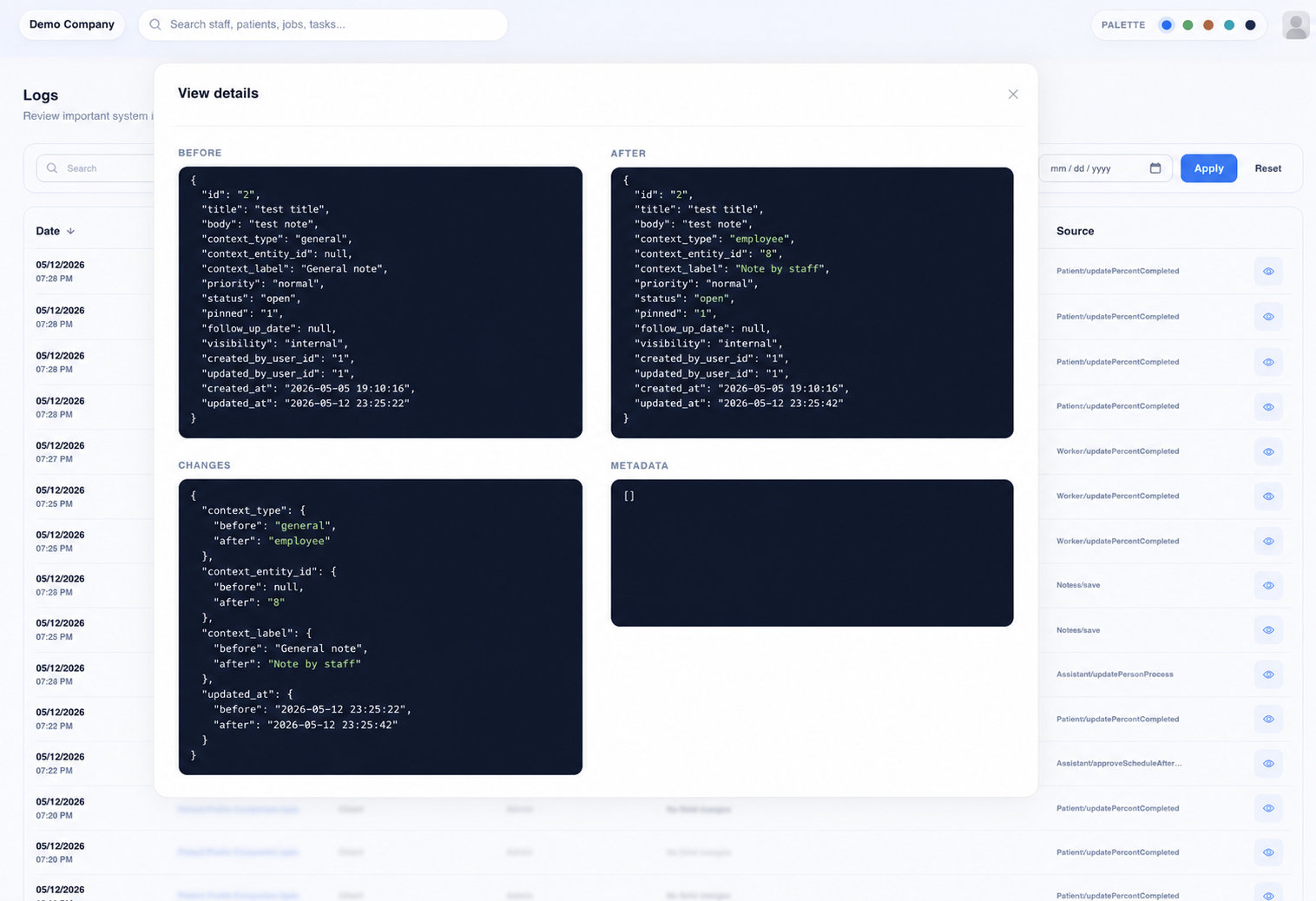View details of the 07:25 PM Notes/save log

[x=1268, y=630]
